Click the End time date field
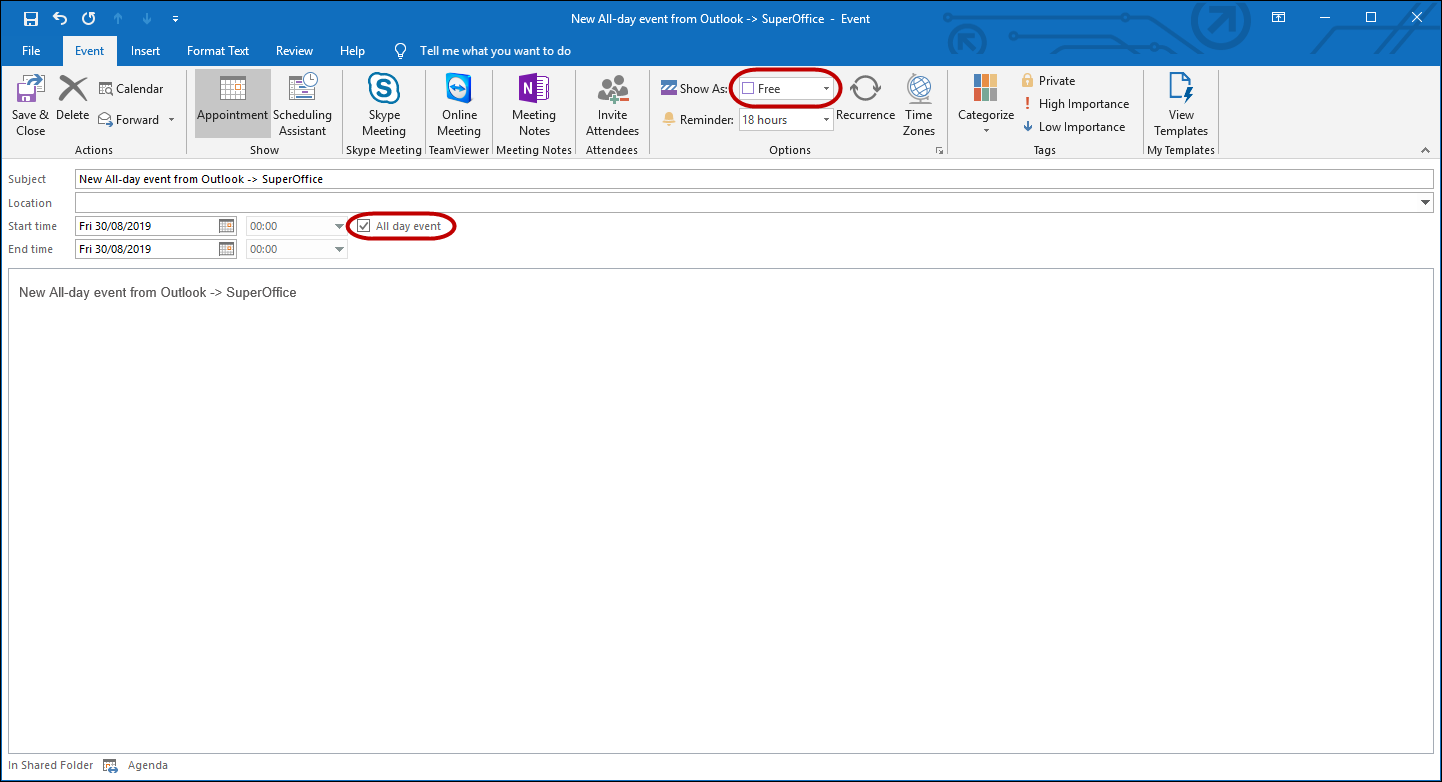Viewport: 1442px width, 782px height. [146, 249]
